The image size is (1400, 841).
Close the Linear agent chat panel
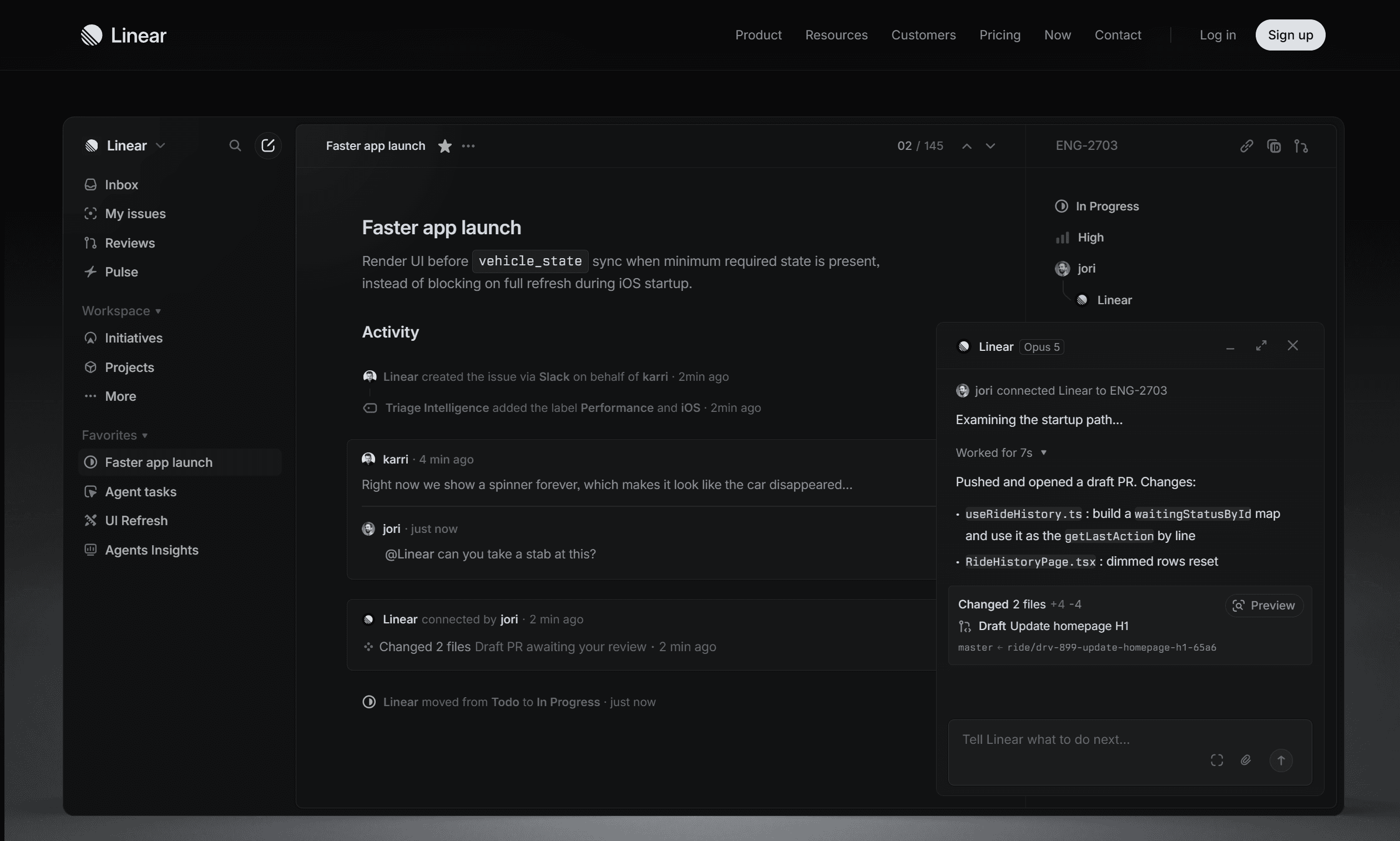[1292, 346]
